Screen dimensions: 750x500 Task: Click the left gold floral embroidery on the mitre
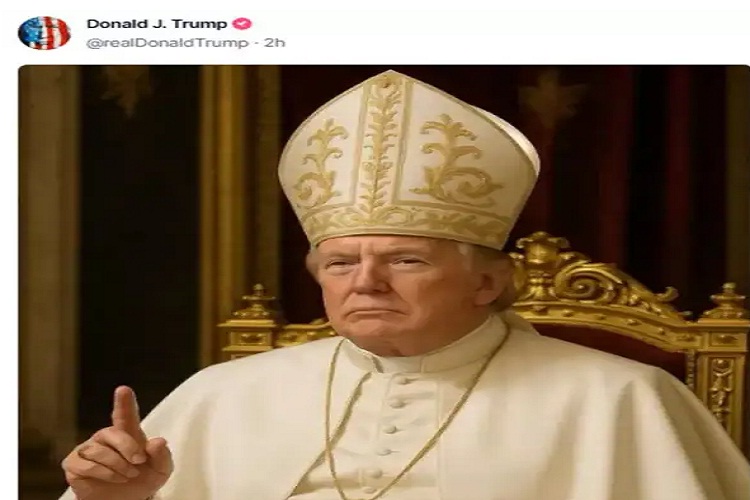click(x=320, y=163)
